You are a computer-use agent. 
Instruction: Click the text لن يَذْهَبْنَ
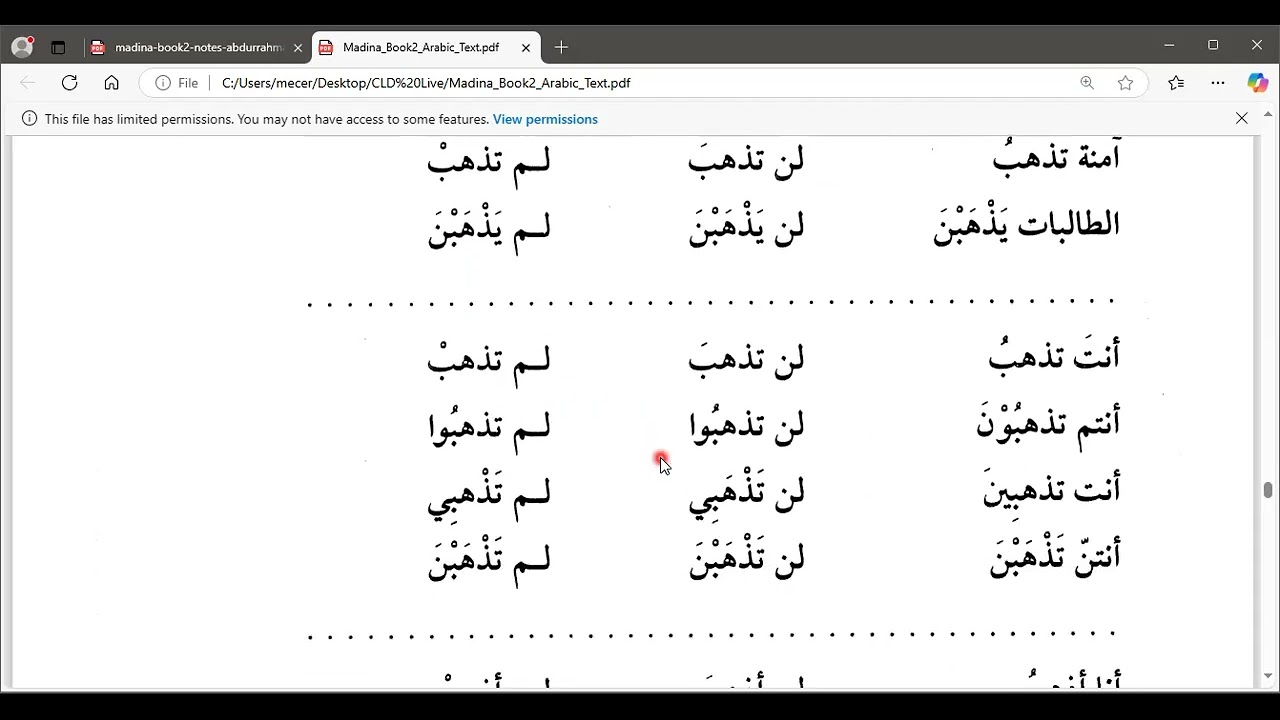tap(746, 228)
